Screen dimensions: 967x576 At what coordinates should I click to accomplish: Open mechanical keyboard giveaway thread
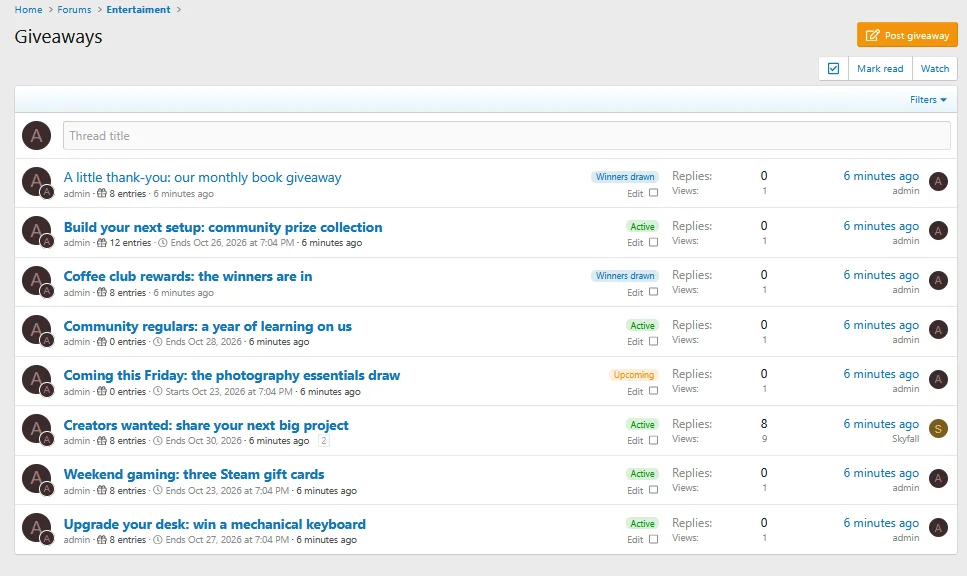pyautogui.click(x=215, y=524)
